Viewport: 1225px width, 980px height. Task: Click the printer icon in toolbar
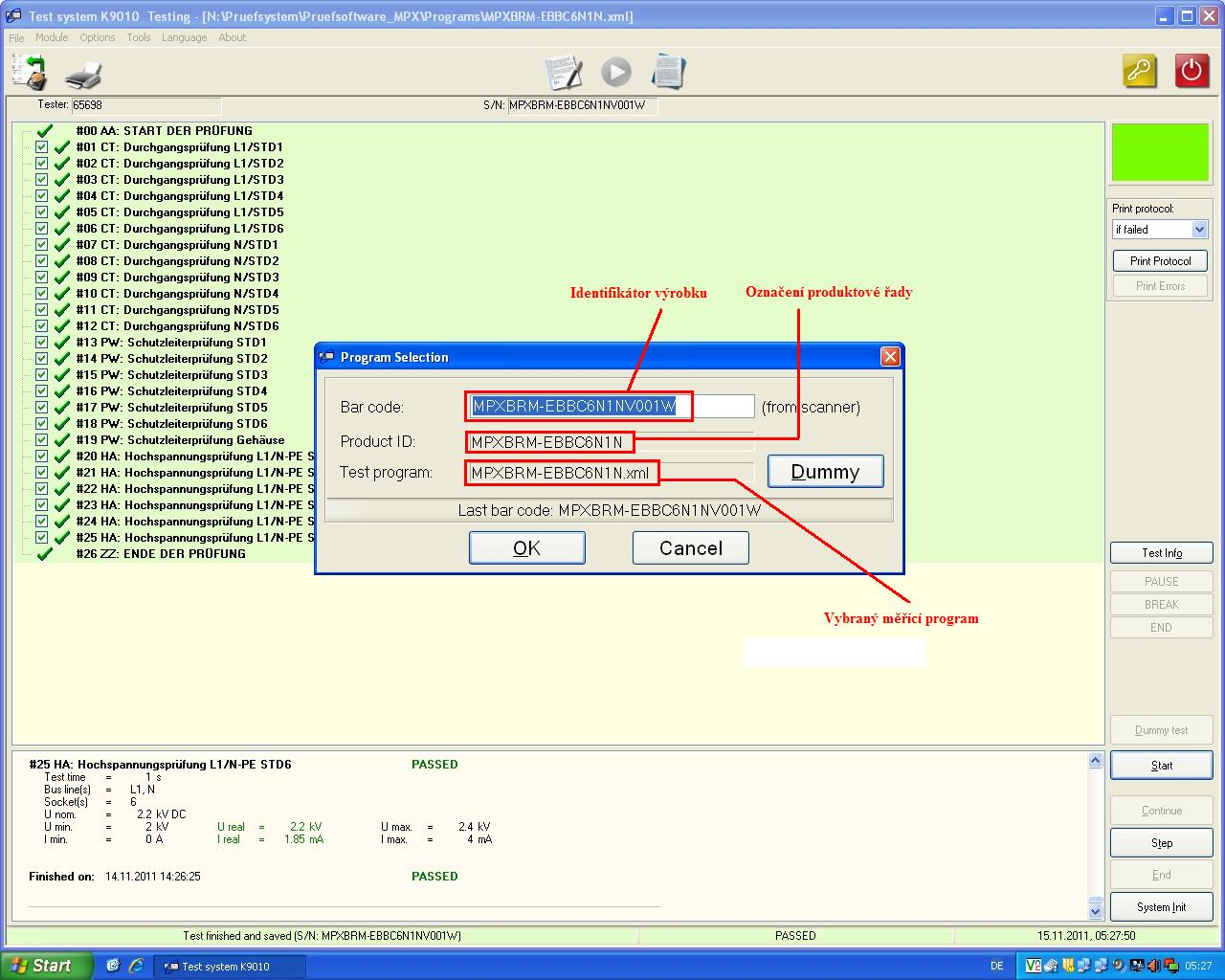(x=83, y=75)
